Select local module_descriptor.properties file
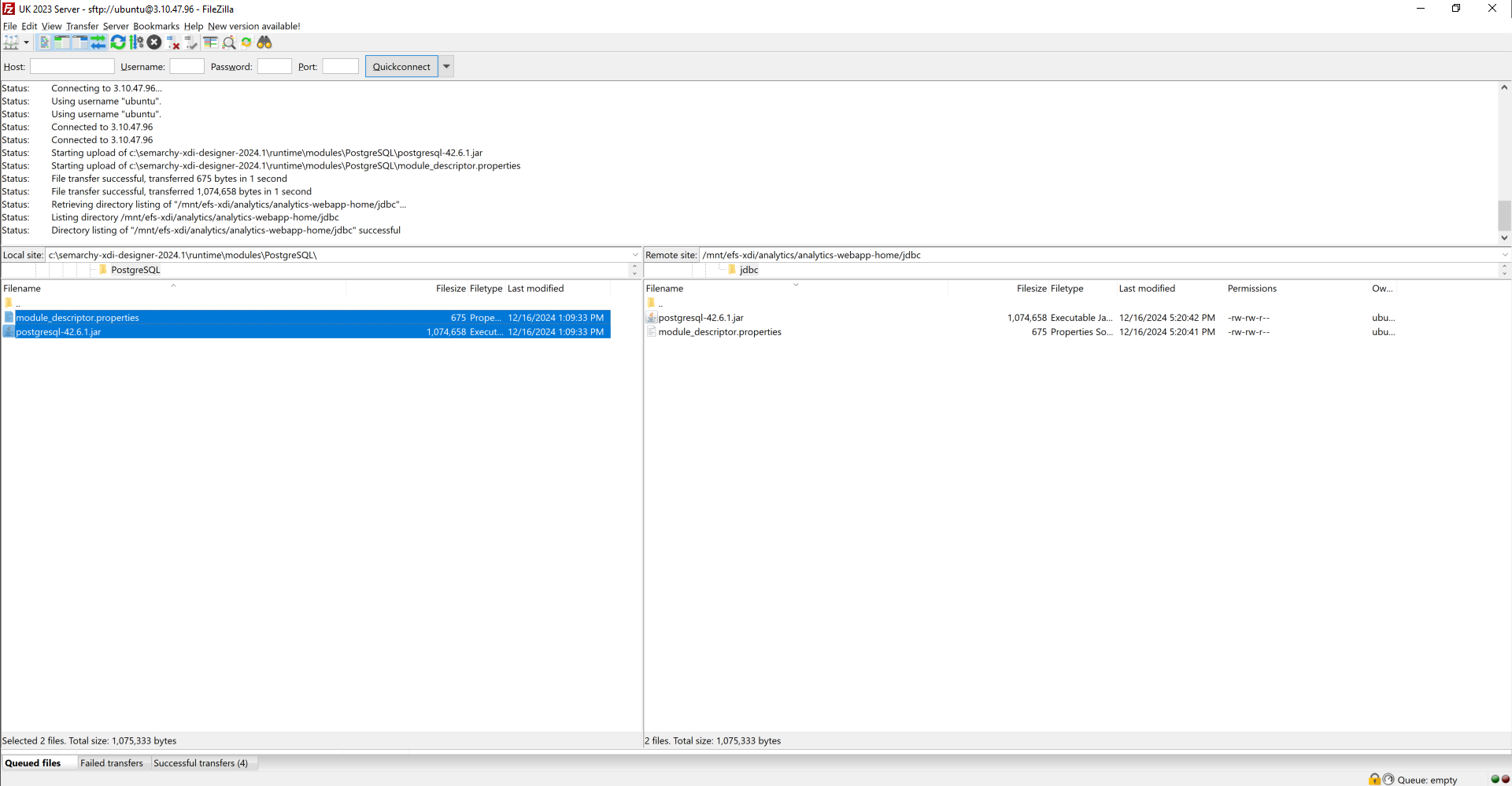This screenshot has width=1512, height=786. pos(306,318)
